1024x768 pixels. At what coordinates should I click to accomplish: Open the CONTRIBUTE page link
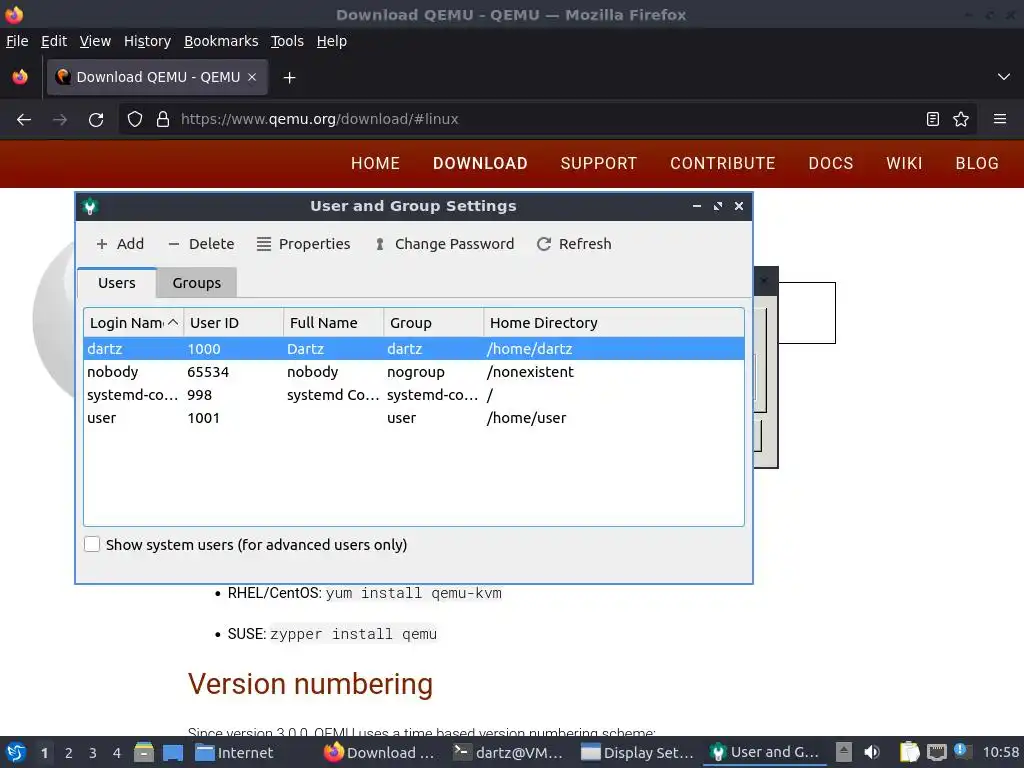click(722, 163)
